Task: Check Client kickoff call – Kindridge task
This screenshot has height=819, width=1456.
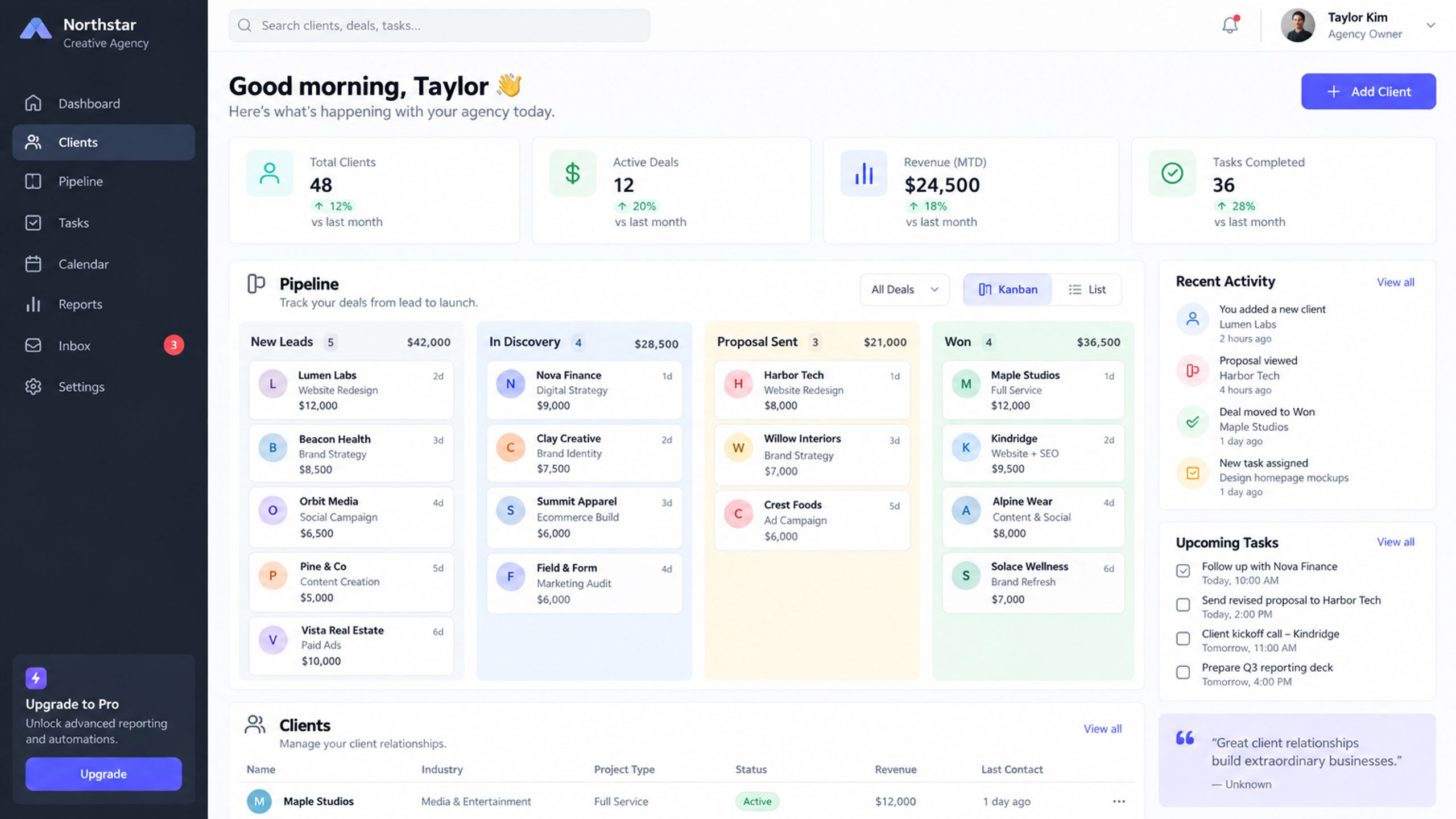Action: click(x=1183, y=639)
